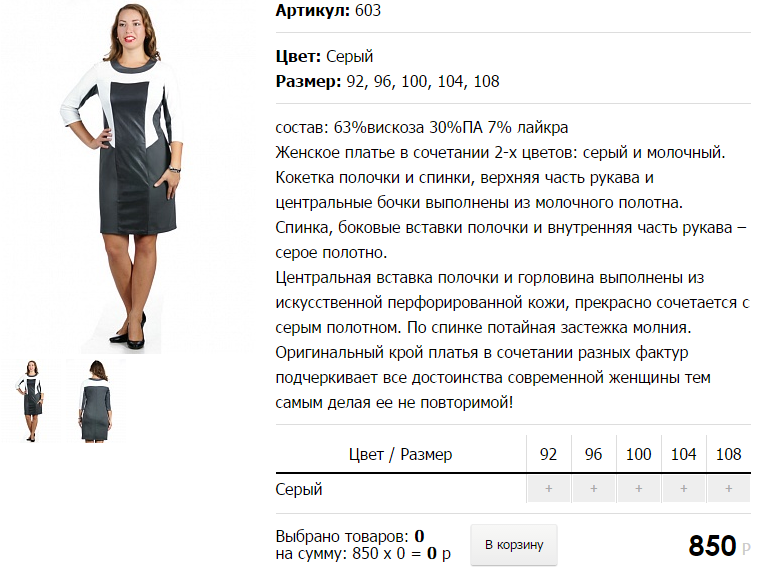
Task: Click the Артикул: 603 text
Action: pyautogui.click(x=328, y=10)
